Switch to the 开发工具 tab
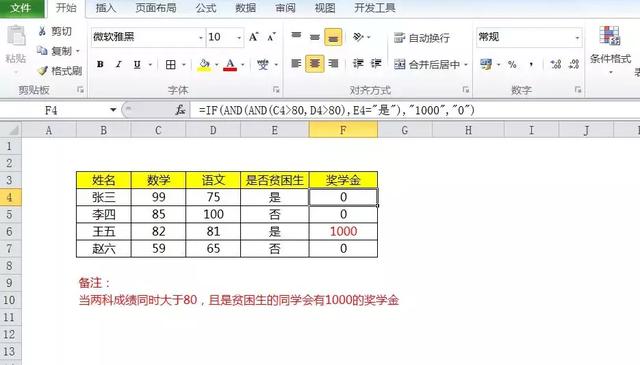The height and width of the screenshot is (365, 640). point(375,8)
